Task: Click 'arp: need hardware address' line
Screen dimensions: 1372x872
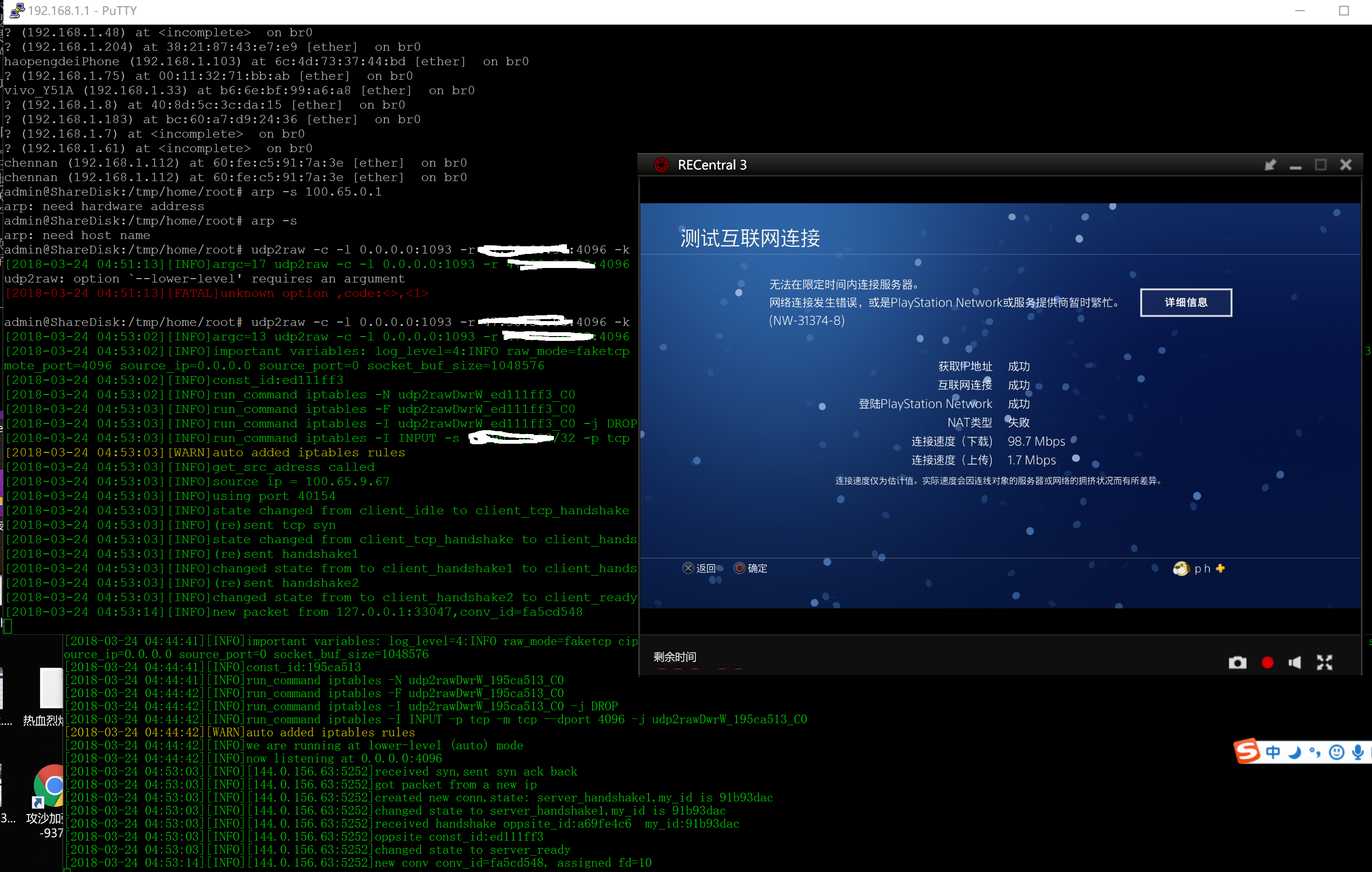Action: (104, 206)
